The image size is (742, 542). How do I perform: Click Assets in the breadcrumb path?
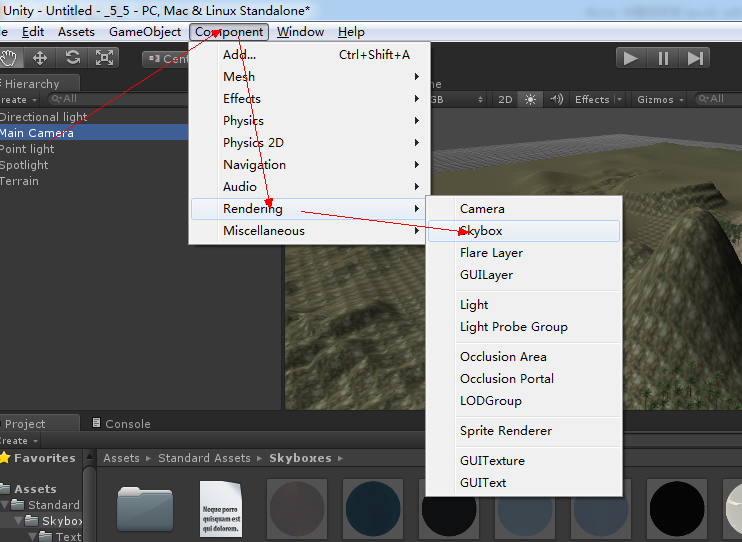click(122, 458)
